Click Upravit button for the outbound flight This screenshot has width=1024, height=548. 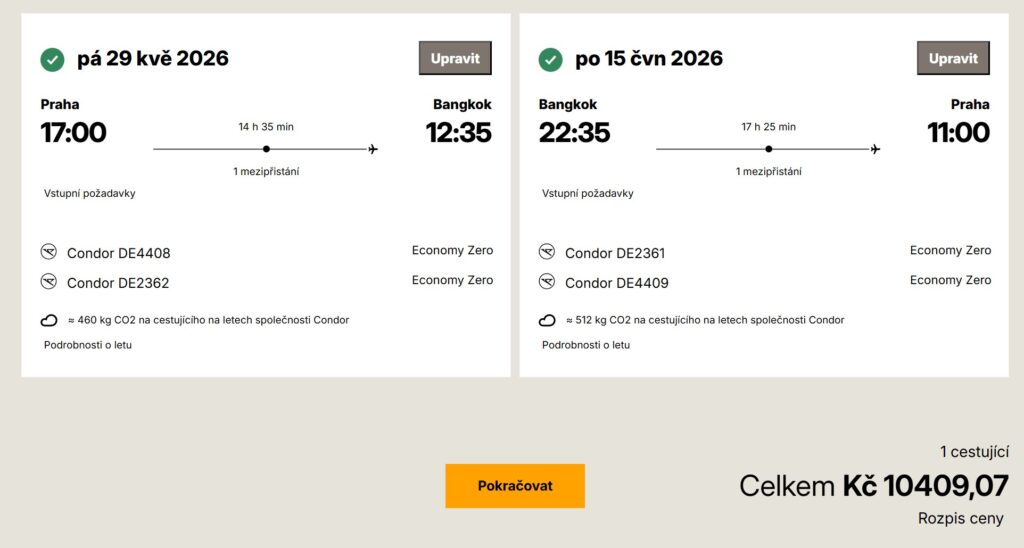tap(455, 58)
